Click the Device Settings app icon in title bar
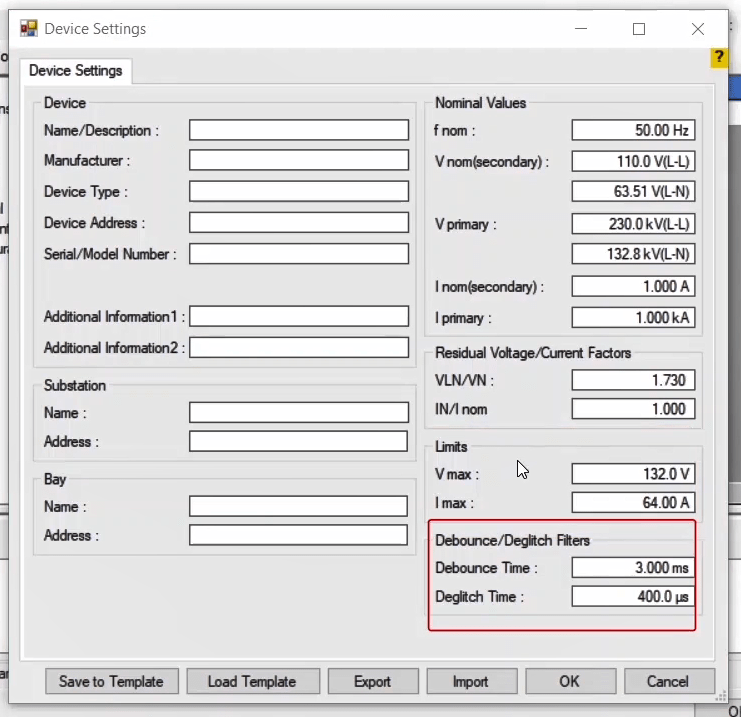Viewport: 741px width, 717px height. point(29,29)
